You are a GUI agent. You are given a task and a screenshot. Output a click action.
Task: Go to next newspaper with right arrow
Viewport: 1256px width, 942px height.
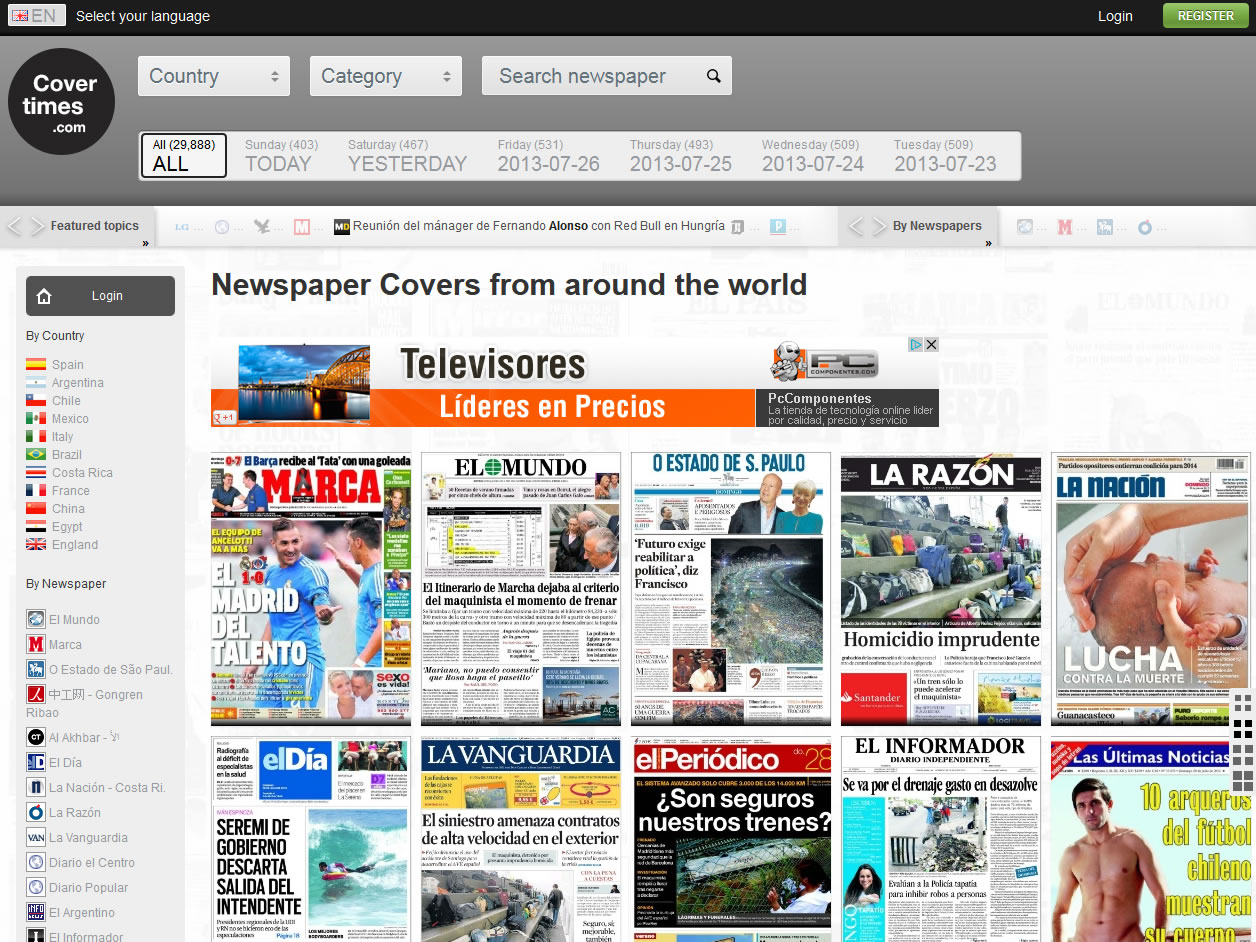[x=880, y=227]
